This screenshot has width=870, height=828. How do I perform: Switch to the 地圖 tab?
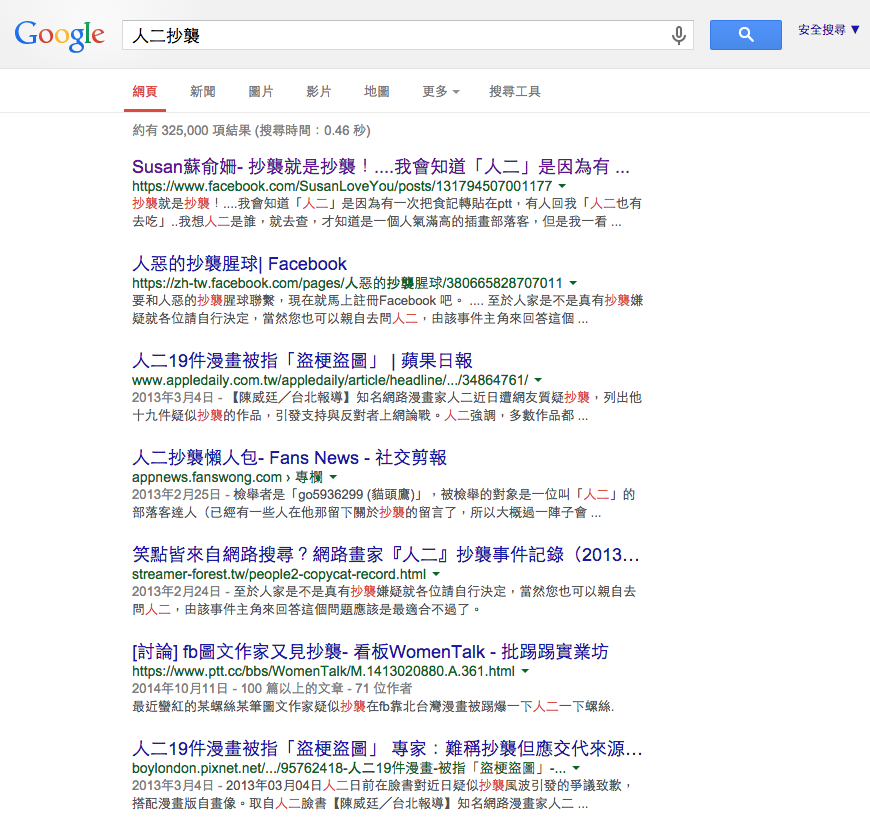(x=377, y=92)
